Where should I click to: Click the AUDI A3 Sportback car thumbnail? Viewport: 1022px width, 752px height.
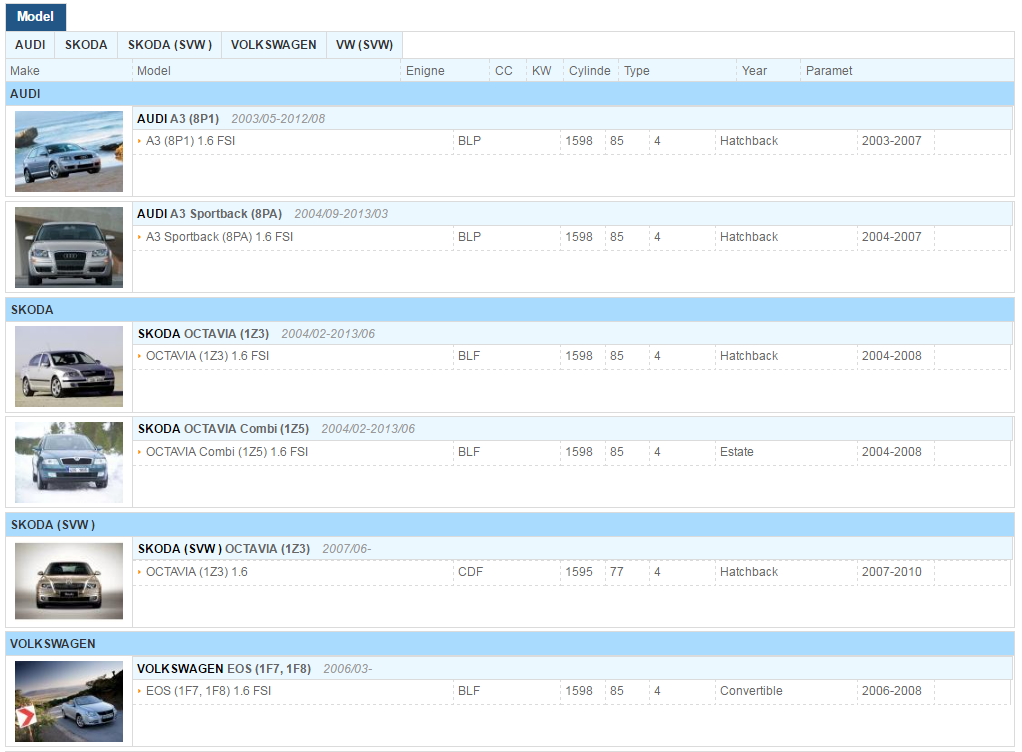click(x=69, y=247)
